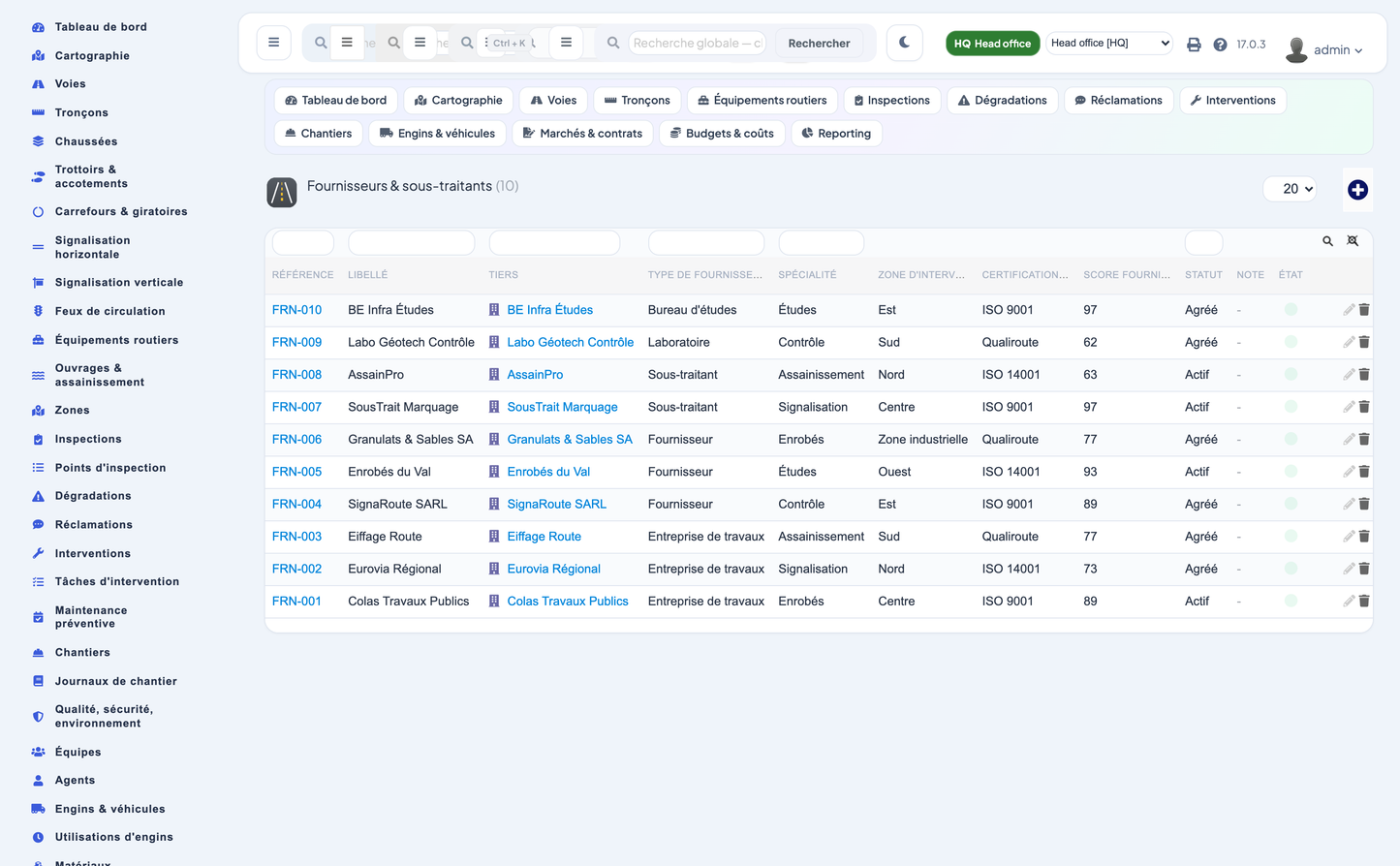Open the Chantiers tab

[x=318, y=134]
